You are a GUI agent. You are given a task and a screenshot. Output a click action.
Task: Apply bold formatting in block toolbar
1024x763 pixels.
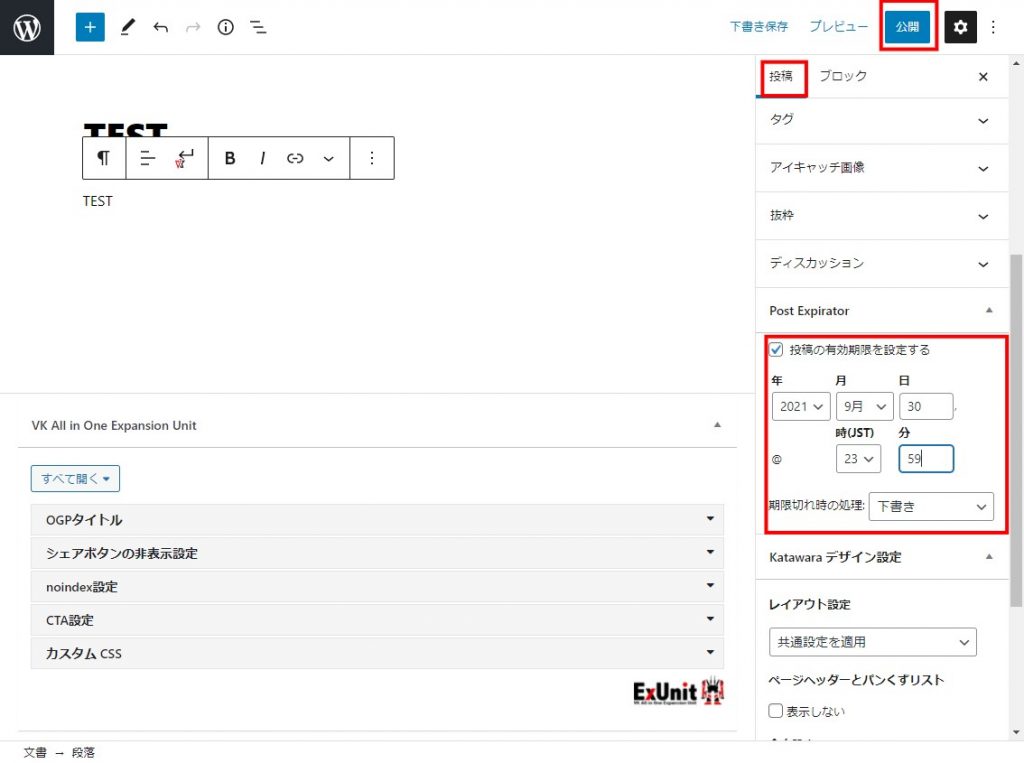[x=230, y=158]
